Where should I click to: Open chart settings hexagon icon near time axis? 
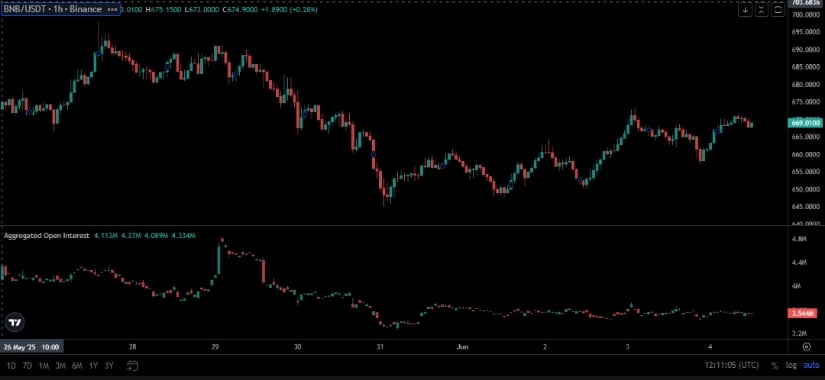[806, 346]
